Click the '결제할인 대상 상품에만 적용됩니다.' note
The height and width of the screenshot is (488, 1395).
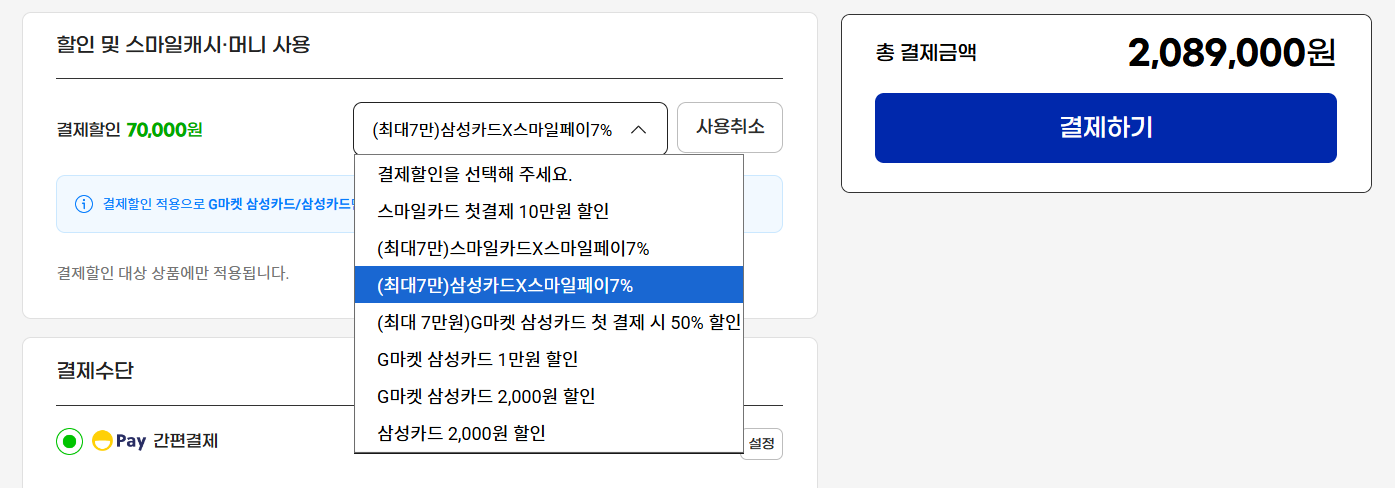(x=173, y=272)
